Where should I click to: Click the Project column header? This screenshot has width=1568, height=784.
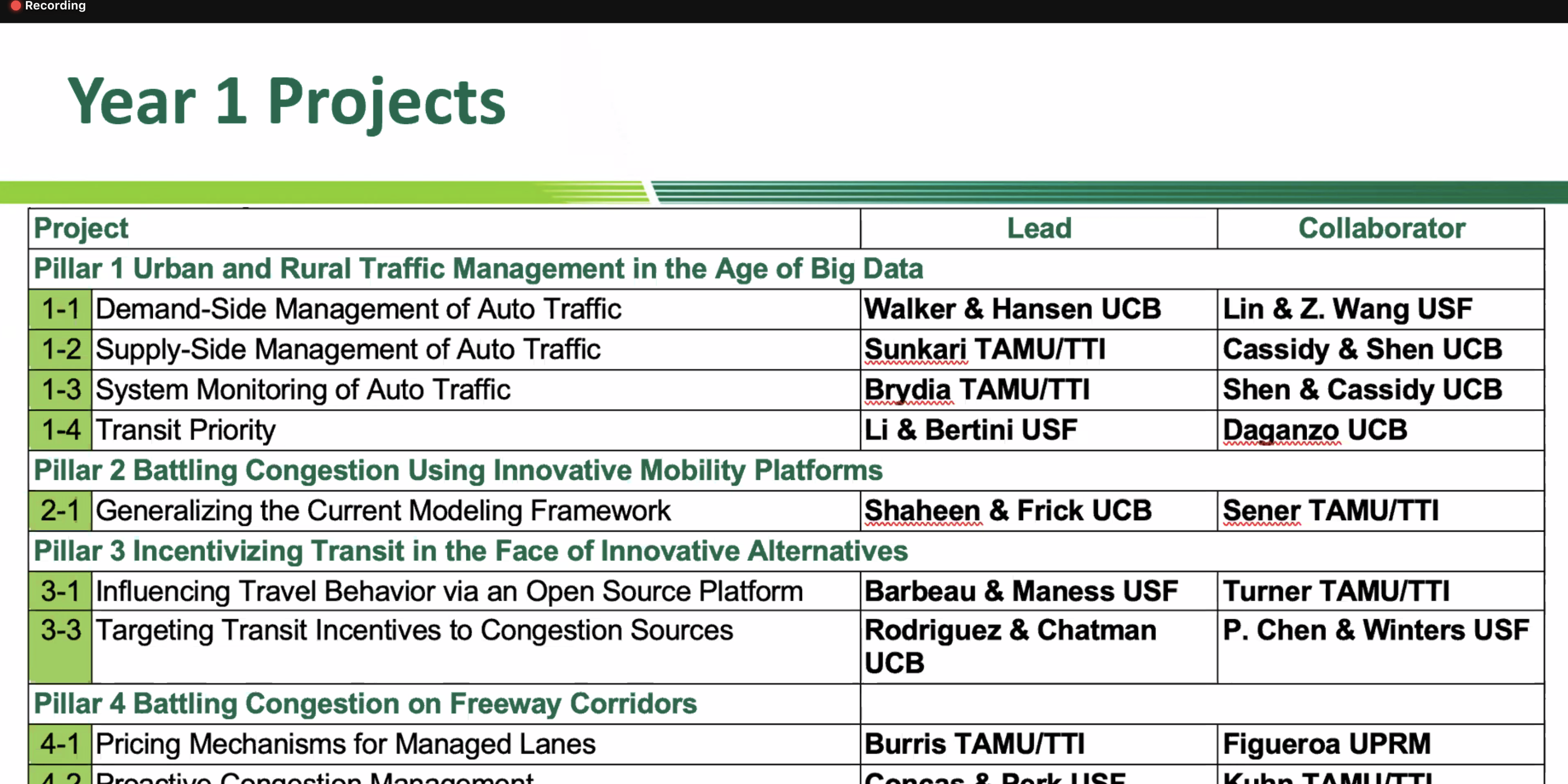(81, 229)
